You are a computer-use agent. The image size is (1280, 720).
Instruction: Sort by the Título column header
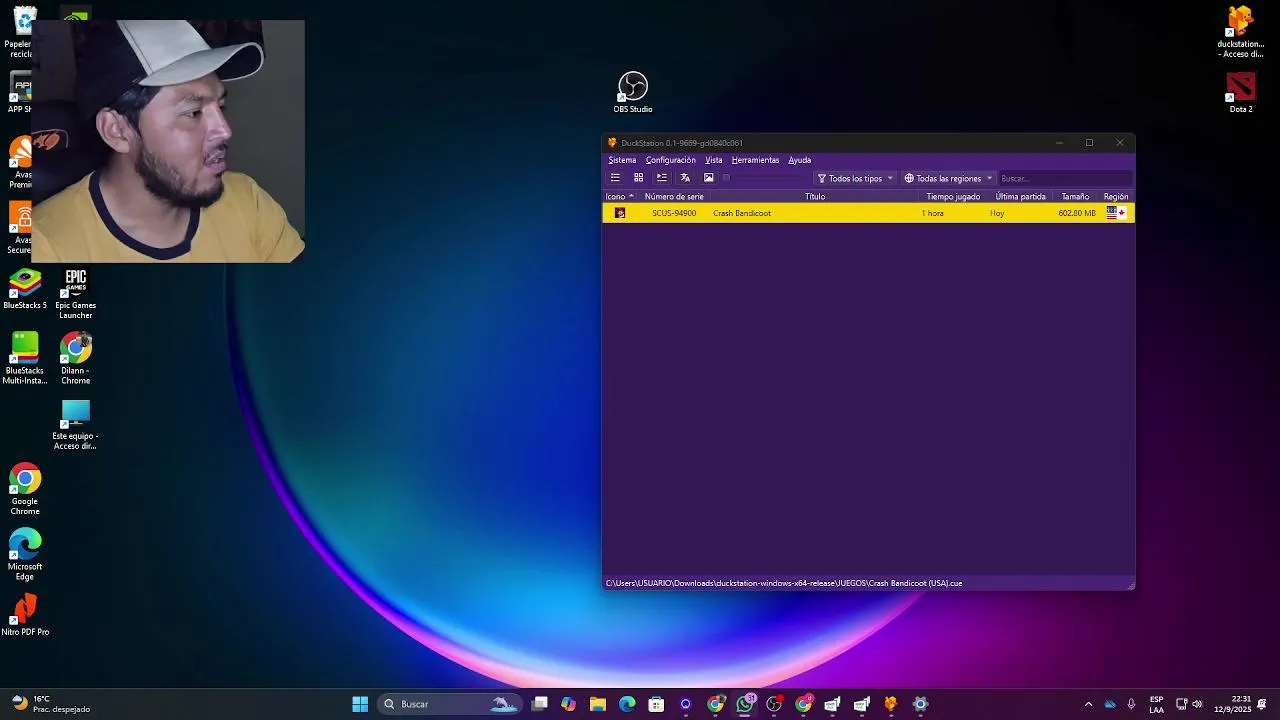(x=815, y=196)
